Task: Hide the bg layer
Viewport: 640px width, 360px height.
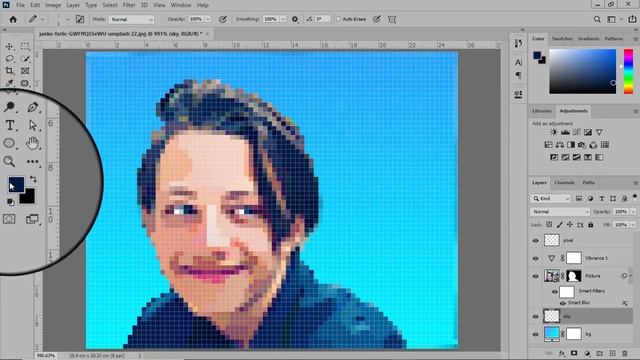Action: click(536, 334)
